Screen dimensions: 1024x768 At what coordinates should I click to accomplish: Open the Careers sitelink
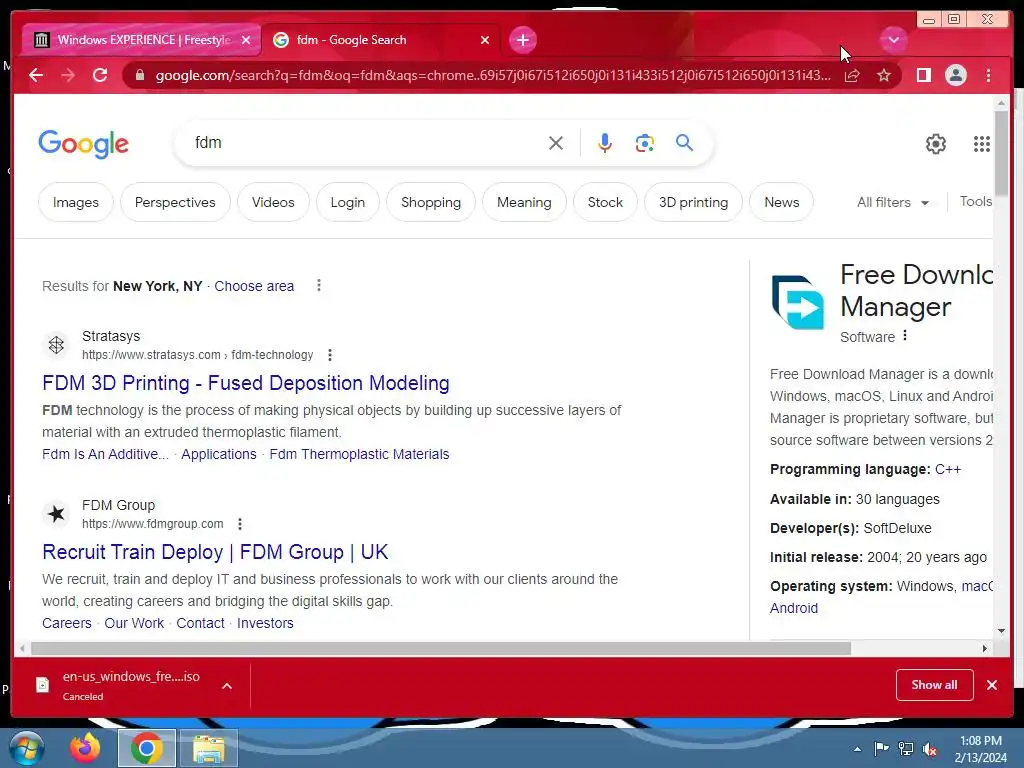tap(67, 623)
